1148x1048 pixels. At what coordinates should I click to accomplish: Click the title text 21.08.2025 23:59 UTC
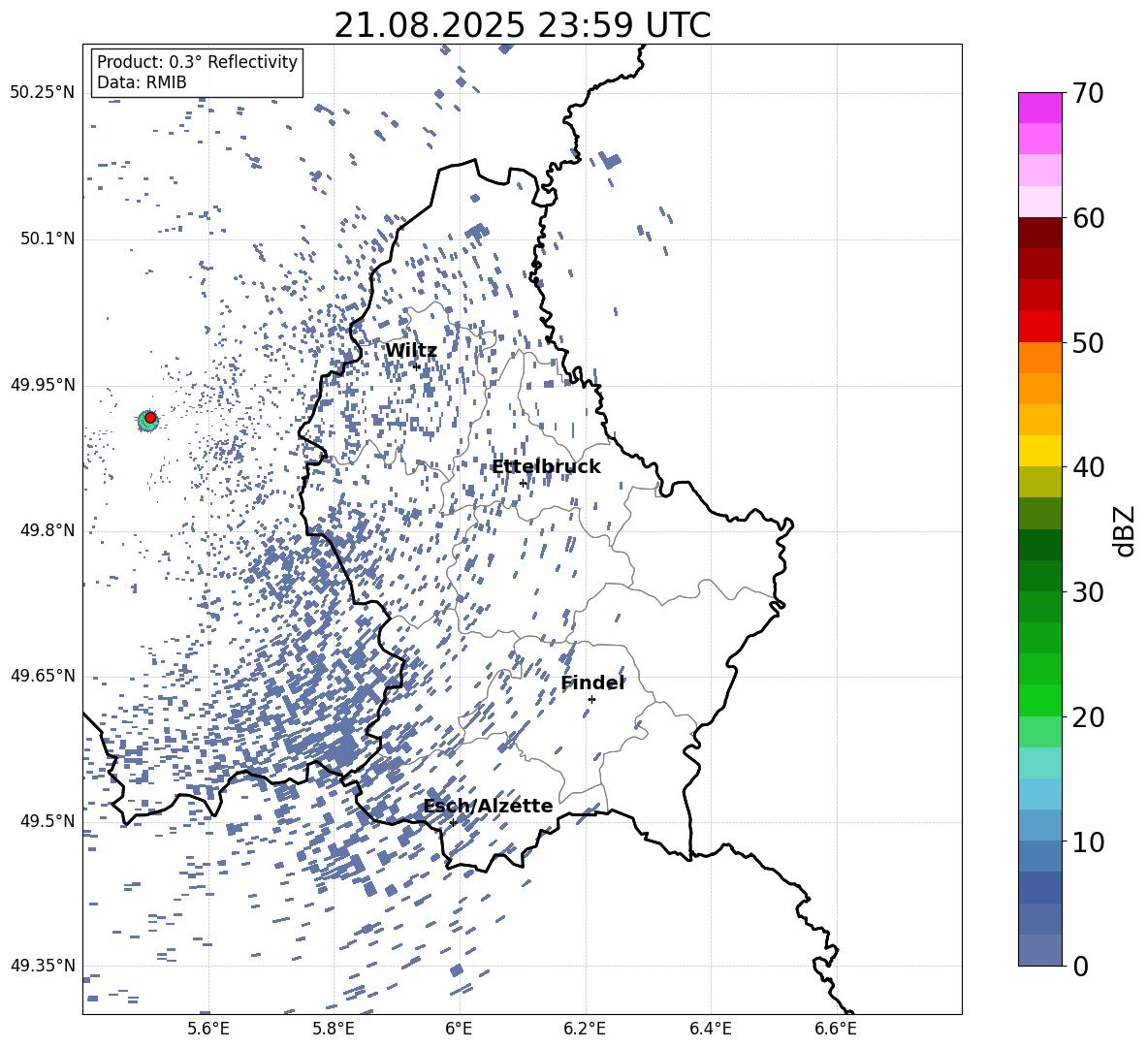click(x=522, y=26)
